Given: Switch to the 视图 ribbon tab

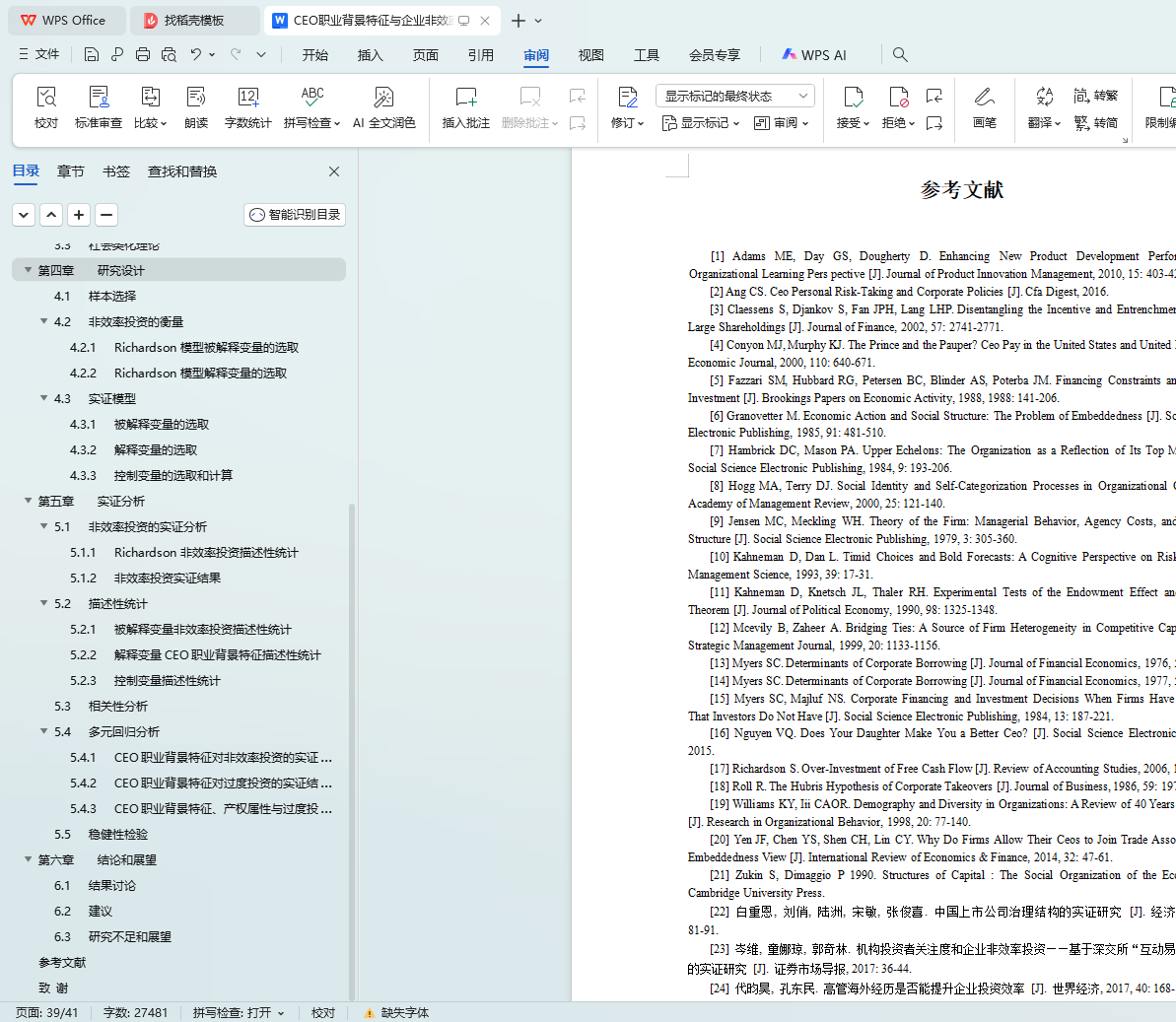Looking at the screenshot, I should click(x=591, y=55).
